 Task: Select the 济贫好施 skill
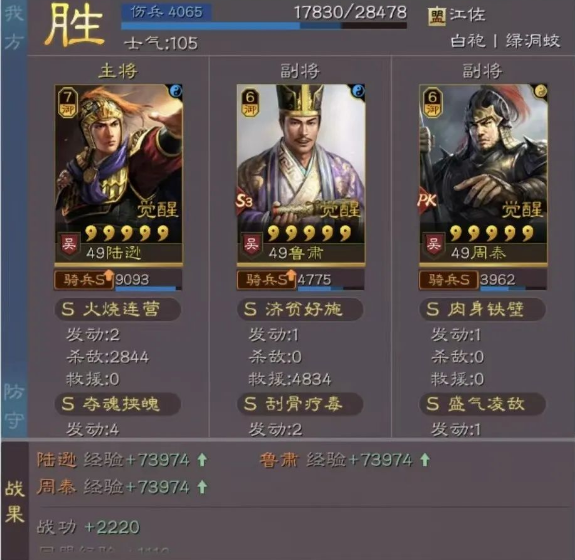pos(300,309)
